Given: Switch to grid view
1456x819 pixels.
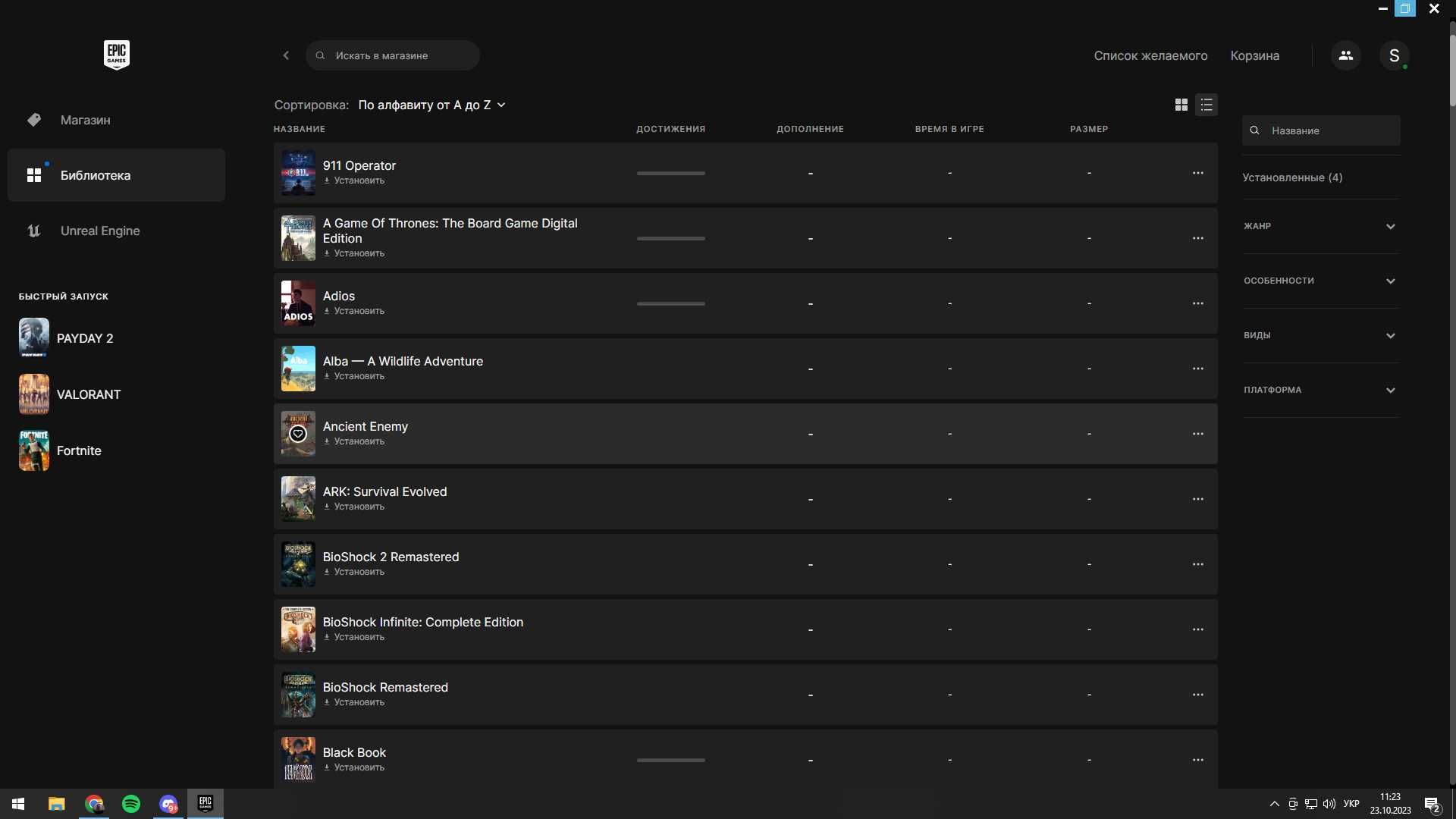Looking at the screenshot, I should (x=1181, y=105).
